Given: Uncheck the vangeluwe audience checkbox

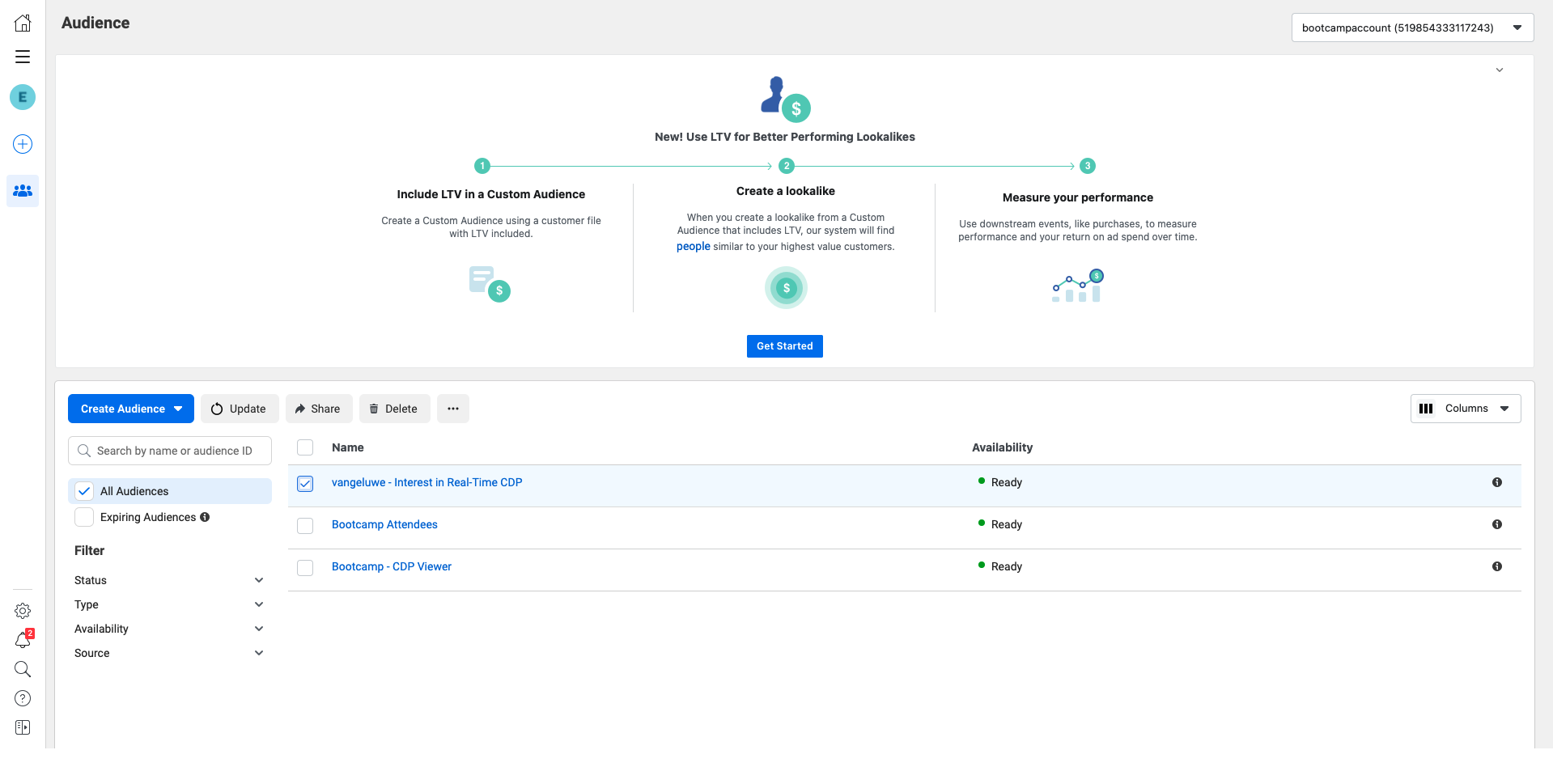Looking at the screenshot, I should click(x=305, y=484).
